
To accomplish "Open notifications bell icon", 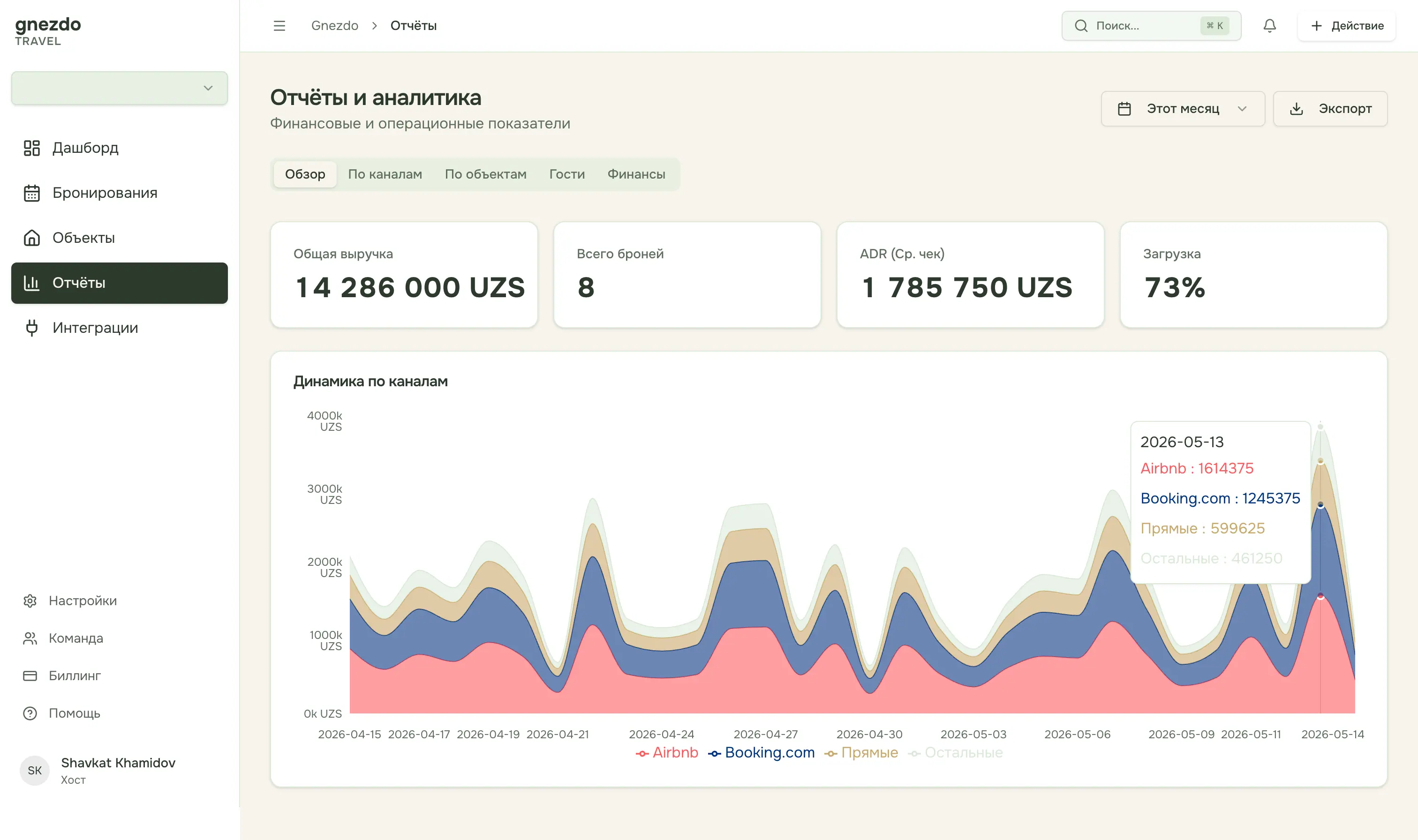I will point(1270,25).
